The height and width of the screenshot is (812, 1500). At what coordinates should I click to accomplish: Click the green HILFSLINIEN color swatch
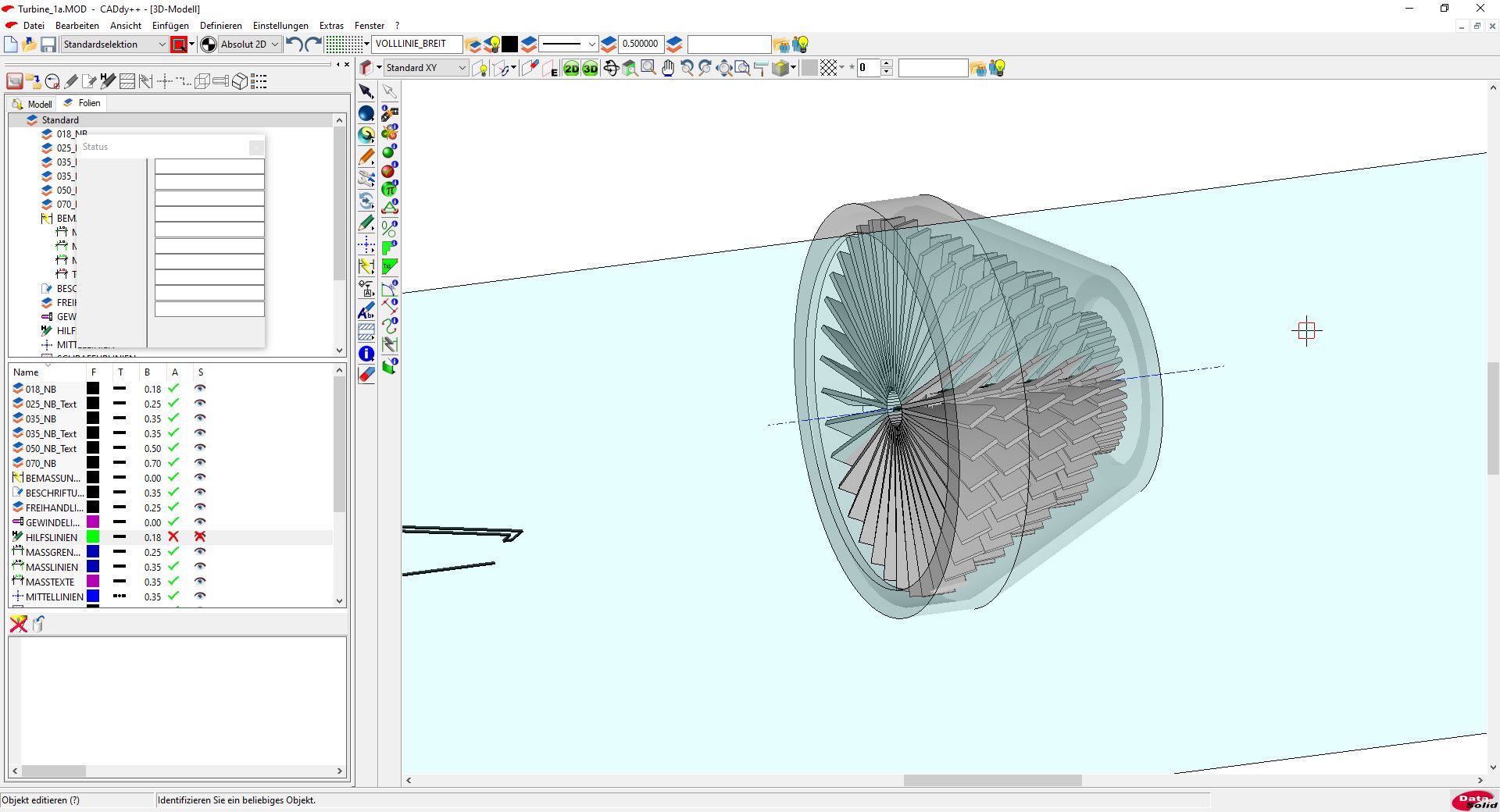pos(93,537)
